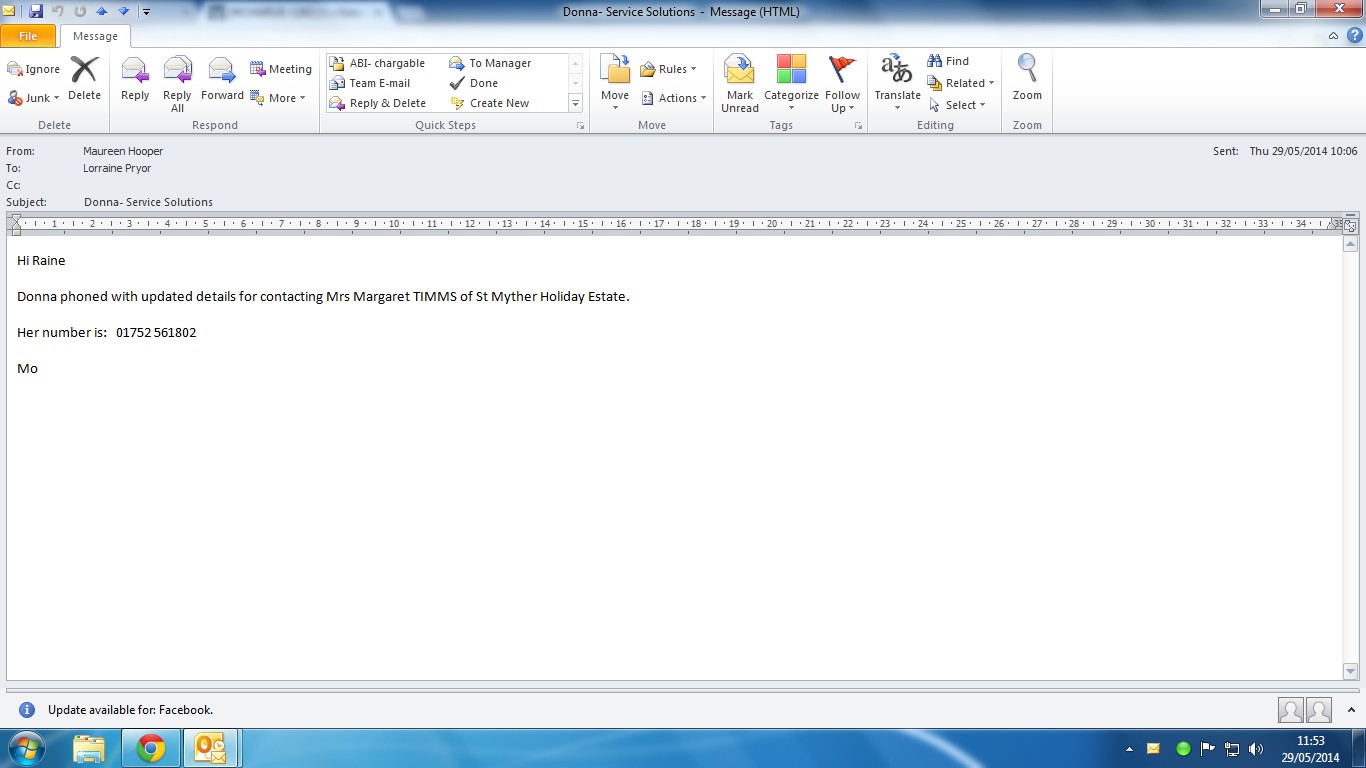Go to Previous Item using the blue up arrow
Screen dimensions: 1366x768
click(x=101, y=11)
